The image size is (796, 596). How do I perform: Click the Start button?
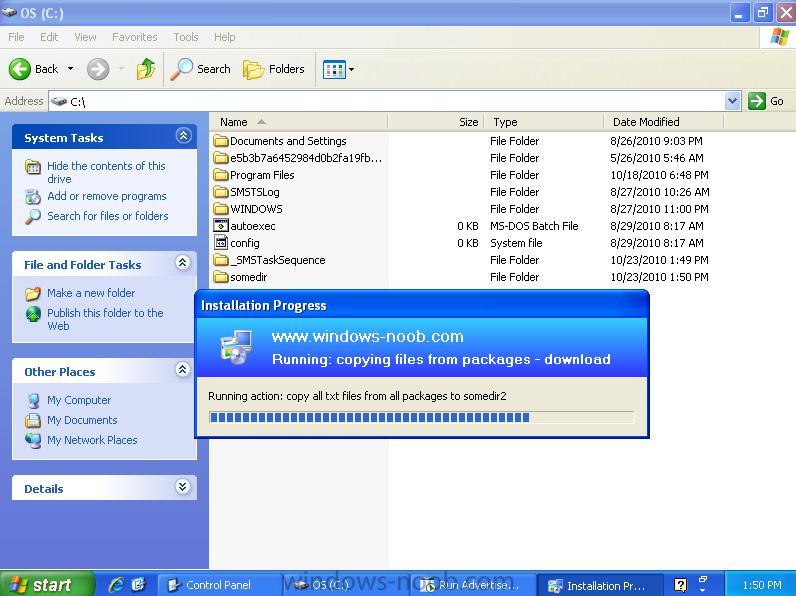click(47, 584)
